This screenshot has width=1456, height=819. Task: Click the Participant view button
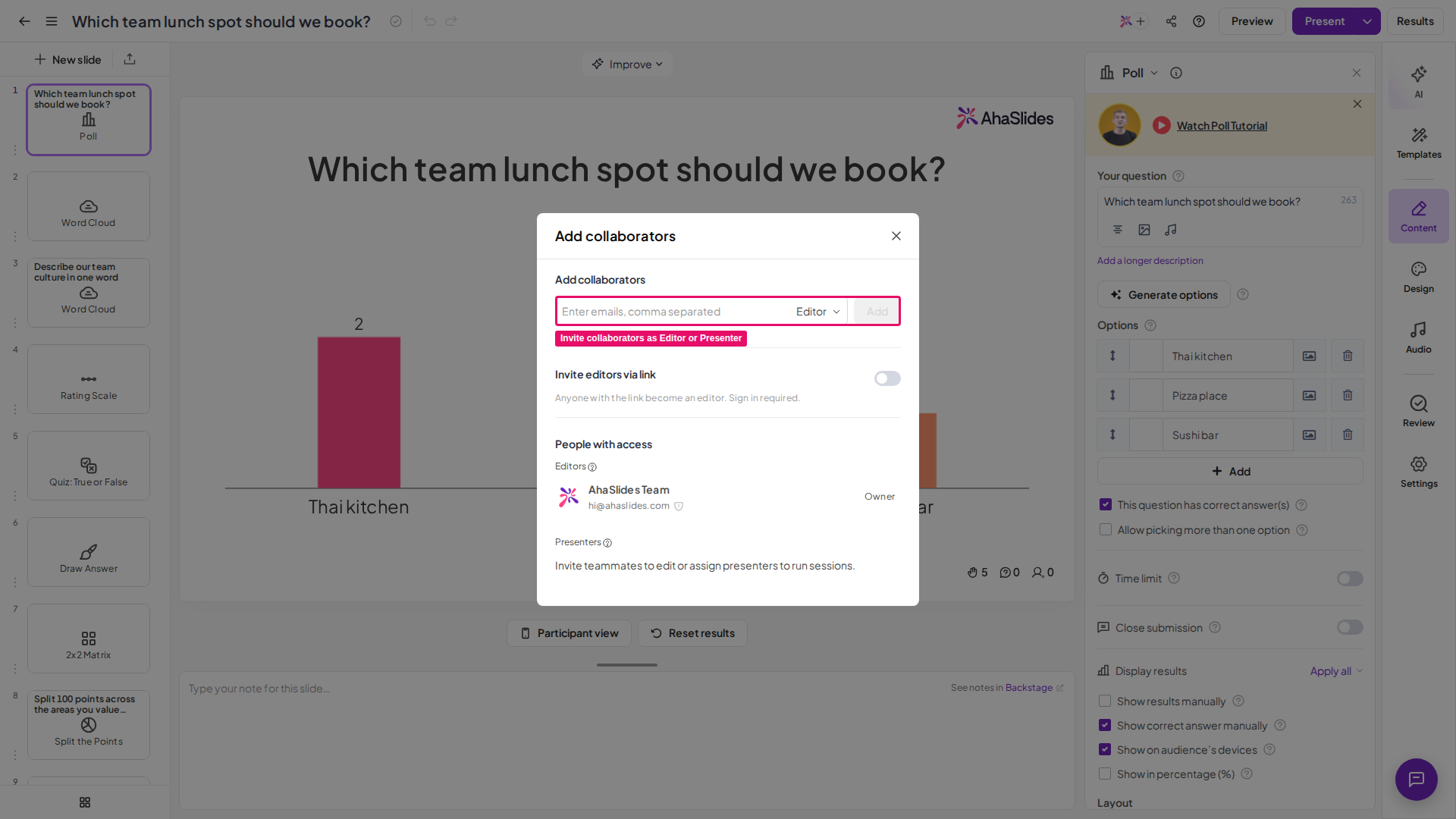click(x=569, y=633)
